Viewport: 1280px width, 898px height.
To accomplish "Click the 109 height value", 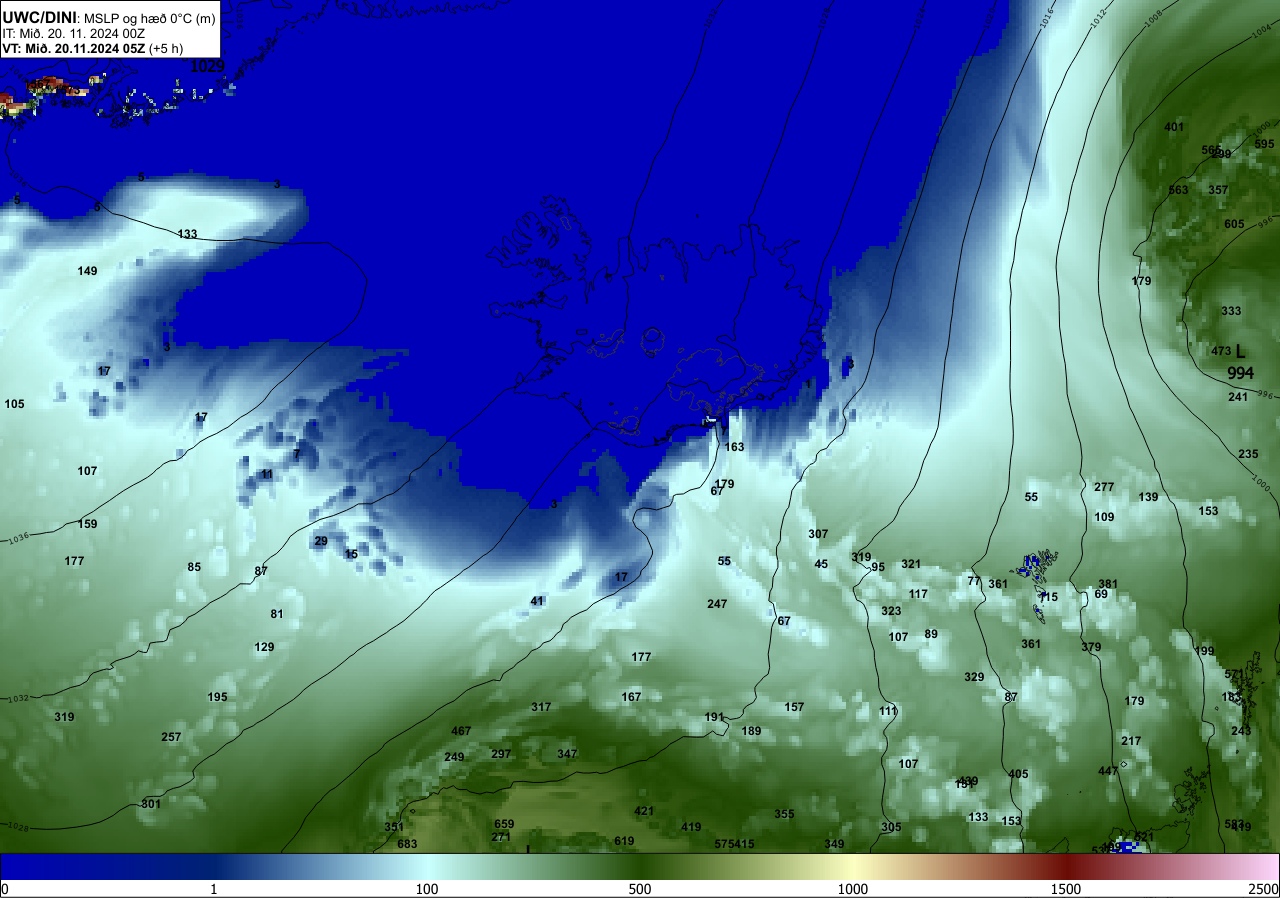I will coord(1104,517).
